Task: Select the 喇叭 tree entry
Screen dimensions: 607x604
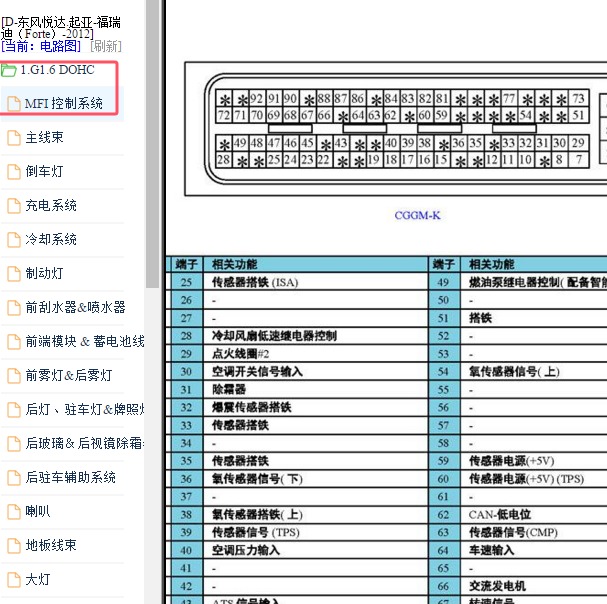Action: pyautogui.click(x=38, y=512)
